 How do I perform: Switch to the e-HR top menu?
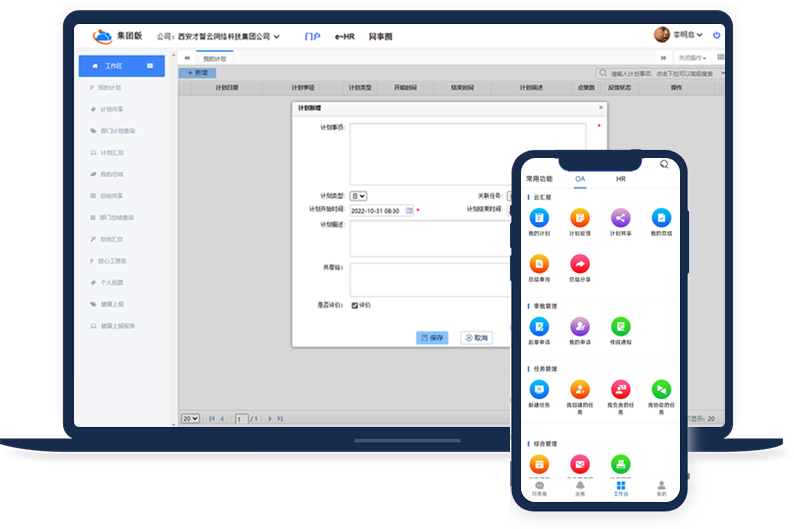(344, 37)
